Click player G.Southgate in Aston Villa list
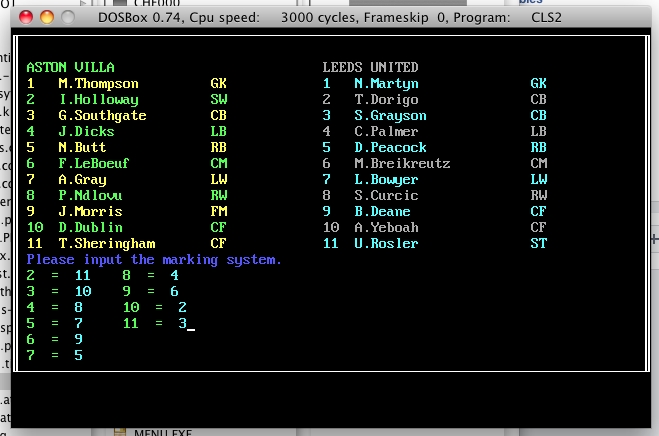659x436 pixels. [x=102, y=116]
